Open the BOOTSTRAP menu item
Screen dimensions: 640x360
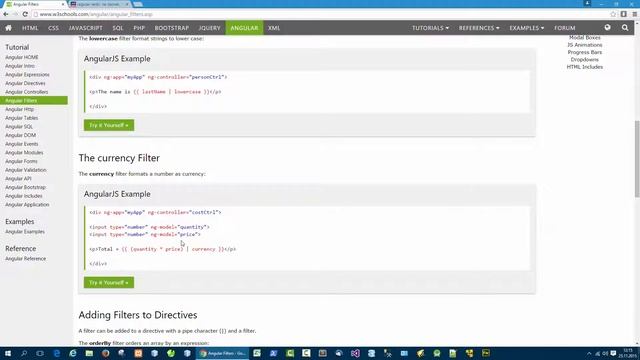(x=171, y=28)
